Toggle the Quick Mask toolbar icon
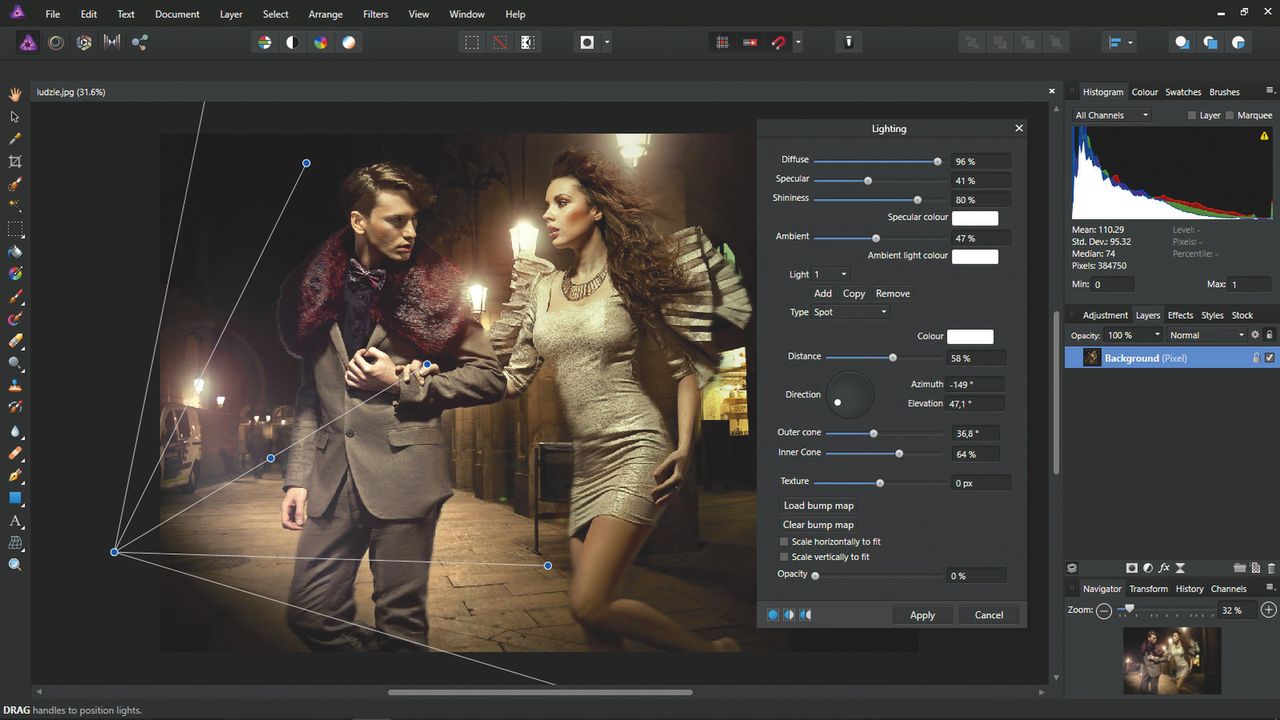Viewport: 1280px width, 720px height. [587, 43]
